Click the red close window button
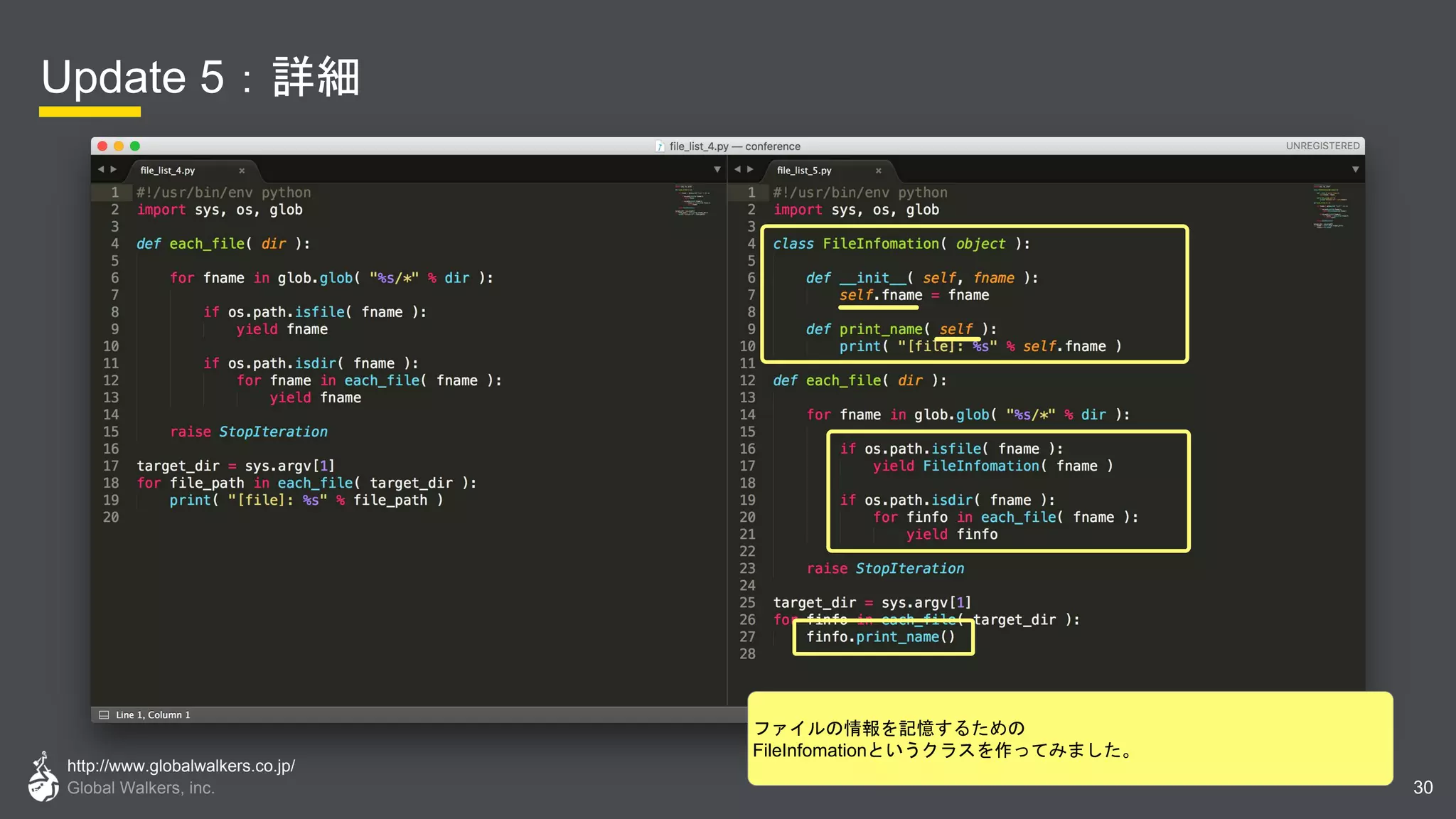The height and width of the screenshot is (819, 1456). point(102,146)
